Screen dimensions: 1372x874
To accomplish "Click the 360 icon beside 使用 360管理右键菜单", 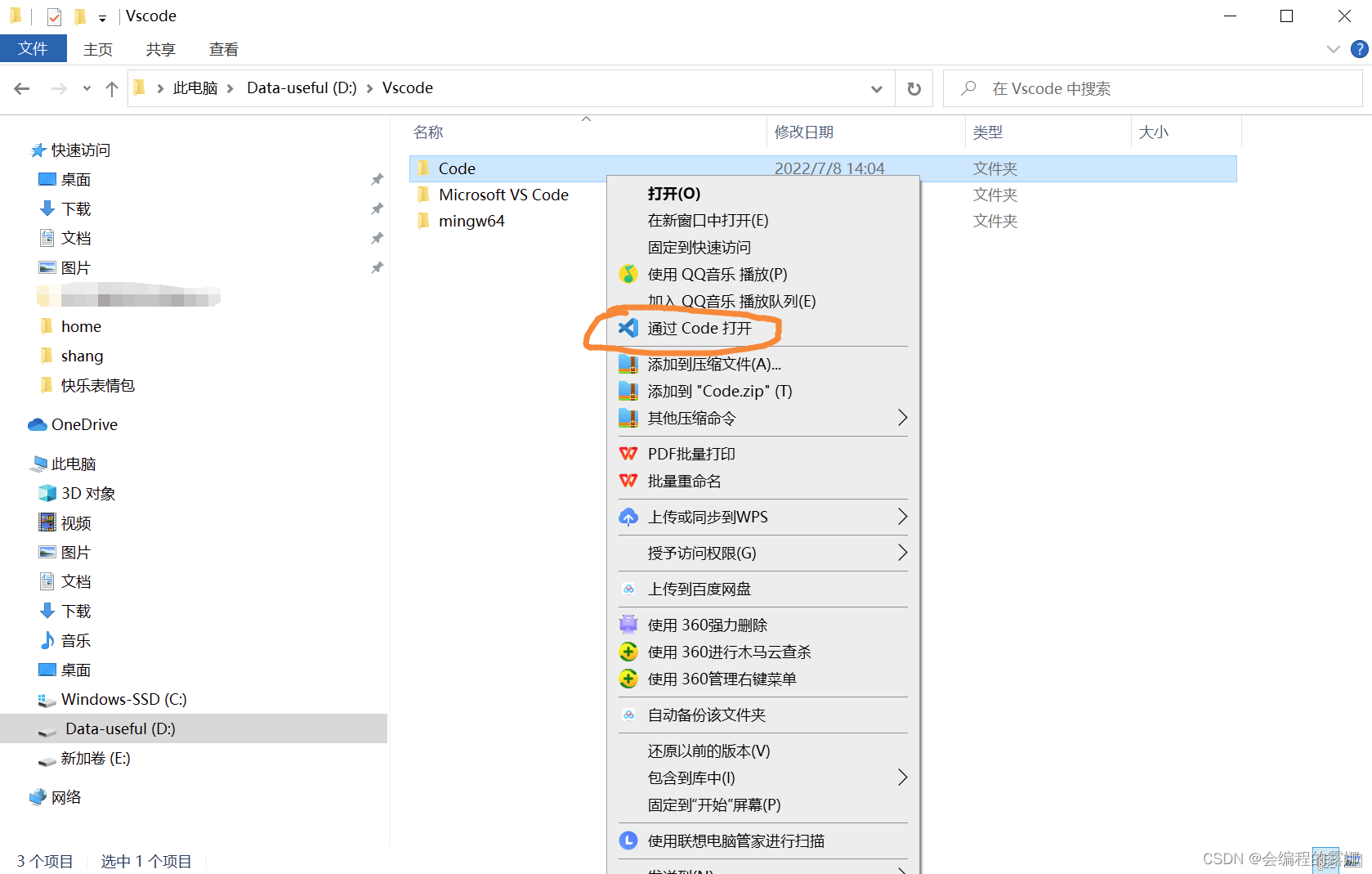I will click(x=628, y=679).
